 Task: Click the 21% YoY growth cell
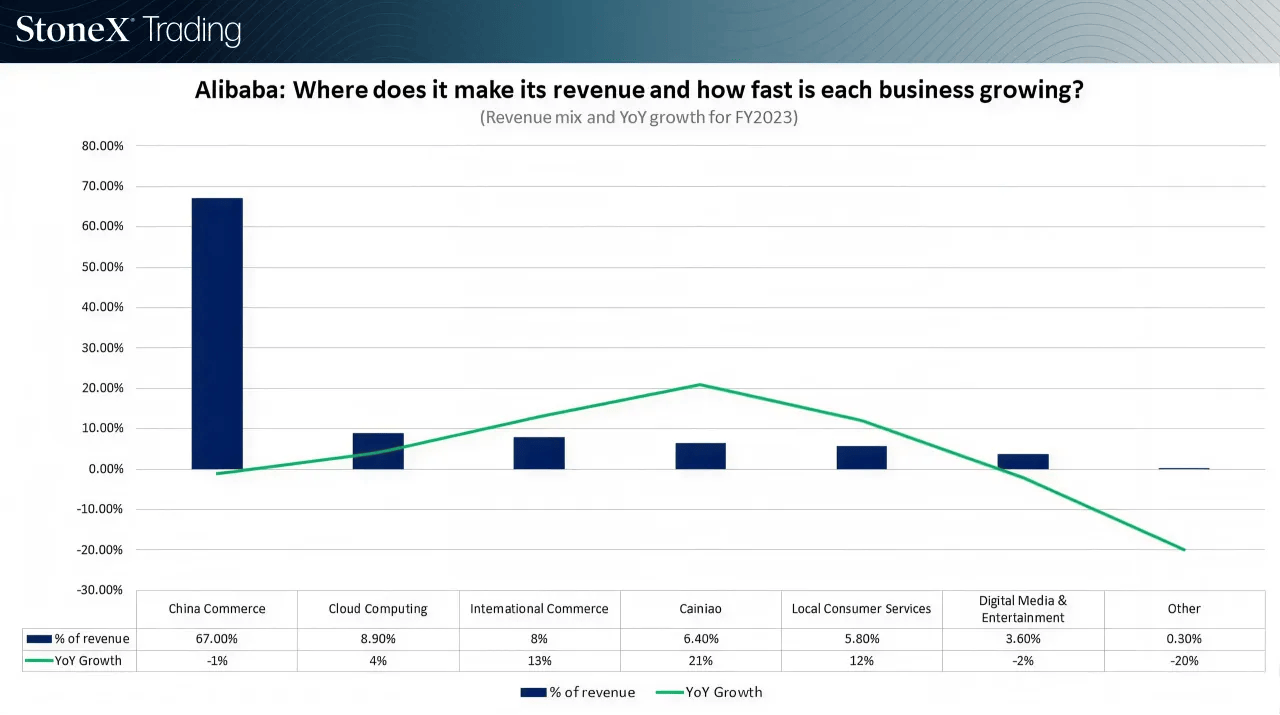[700, 661]
